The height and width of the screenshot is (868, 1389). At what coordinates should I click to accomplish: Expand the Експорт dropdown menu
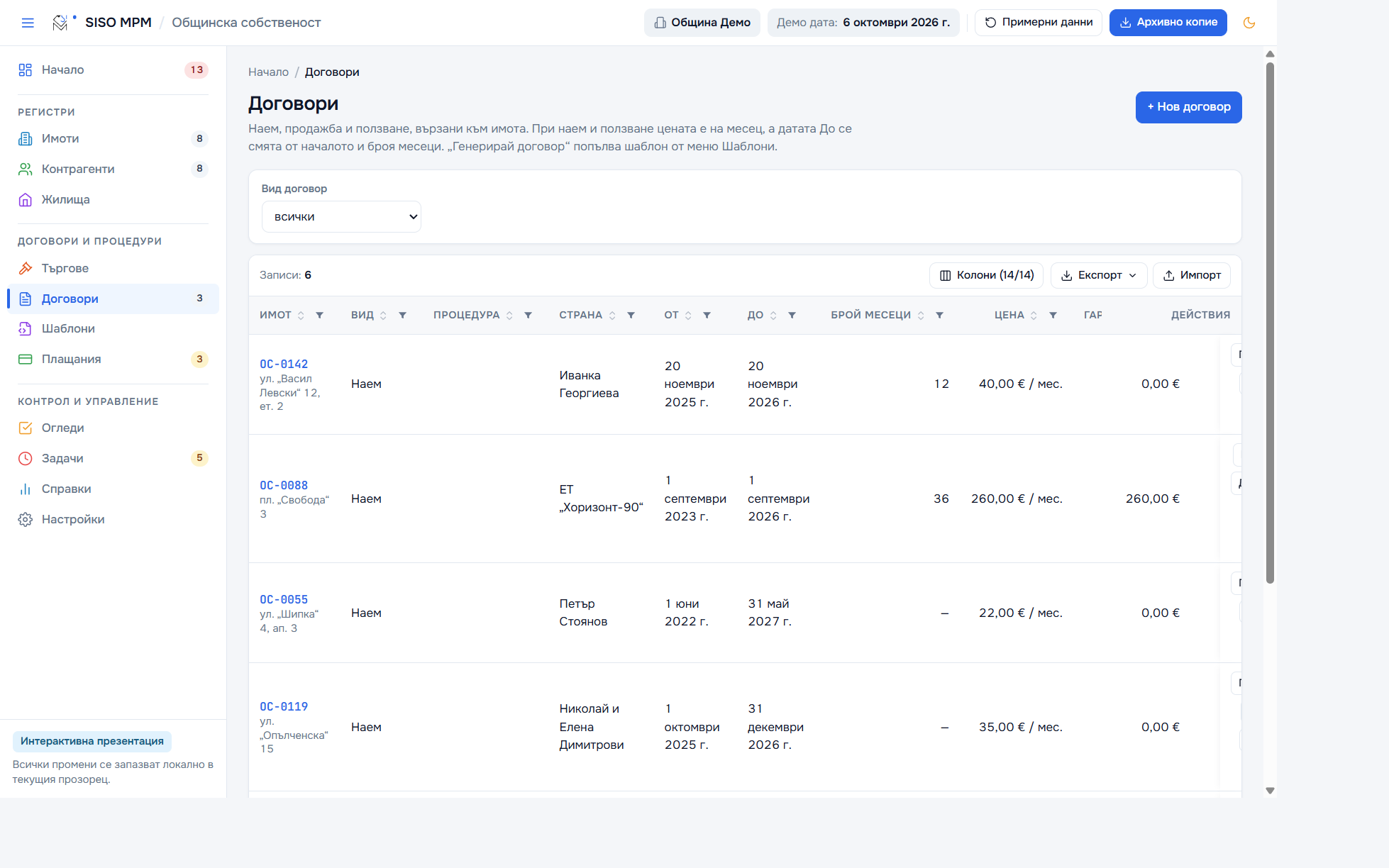point(1099,275)
